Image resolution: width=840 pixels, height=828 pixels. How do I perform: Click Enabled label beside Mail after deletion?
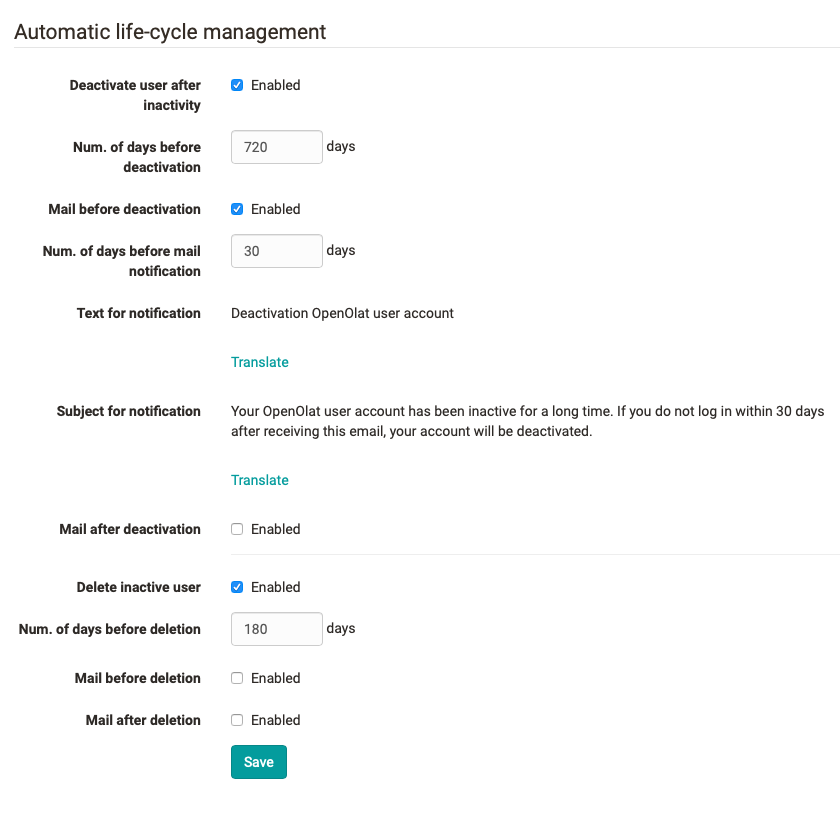point(275,720)
